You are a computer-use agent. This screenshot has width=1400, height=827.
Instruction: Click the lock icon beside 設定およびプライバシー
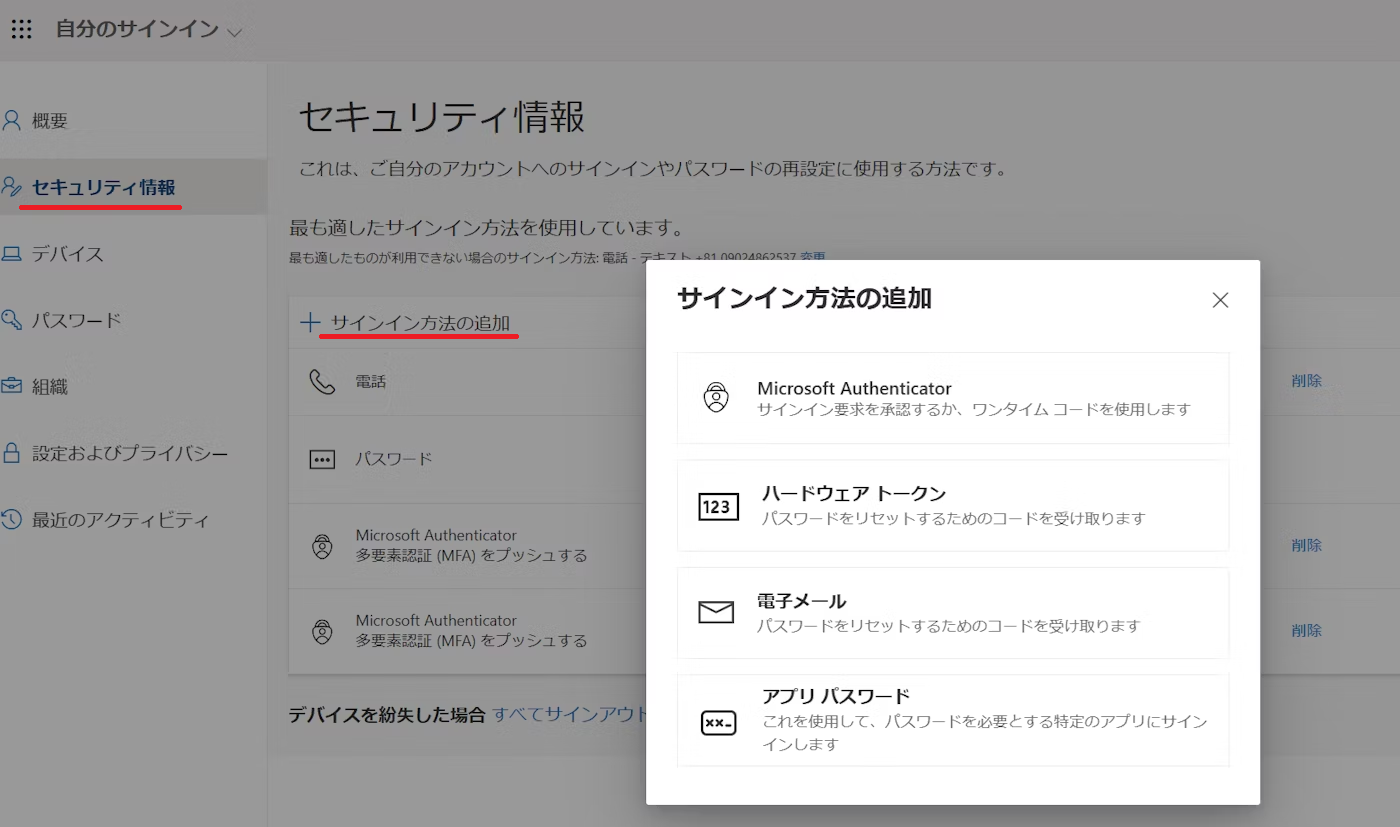(x=11, y=453)
